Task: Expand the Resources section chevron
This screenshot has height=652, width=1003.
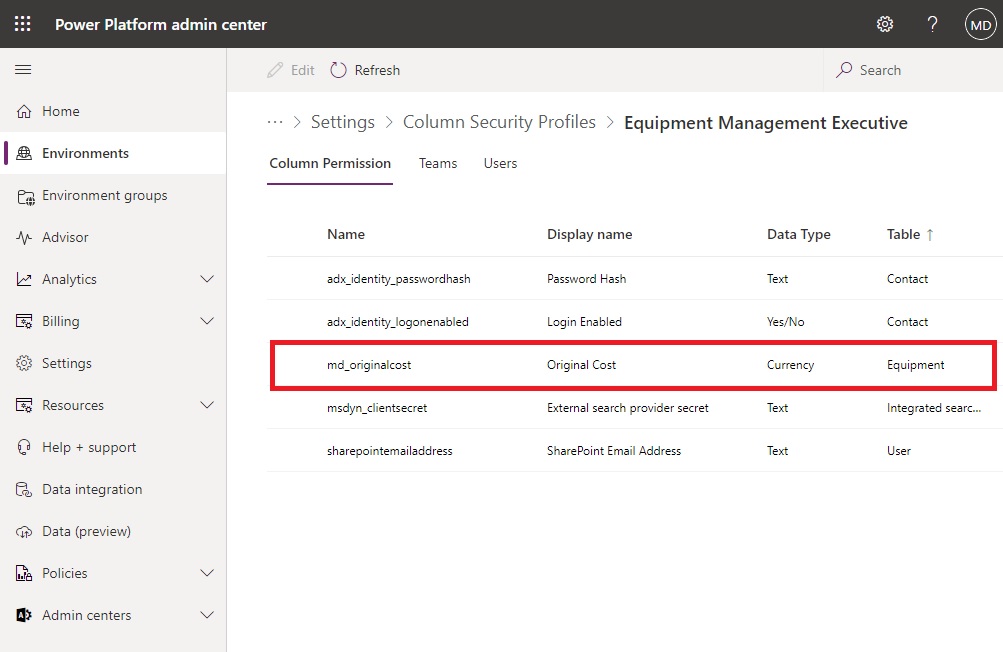Action: pos(207,405)
